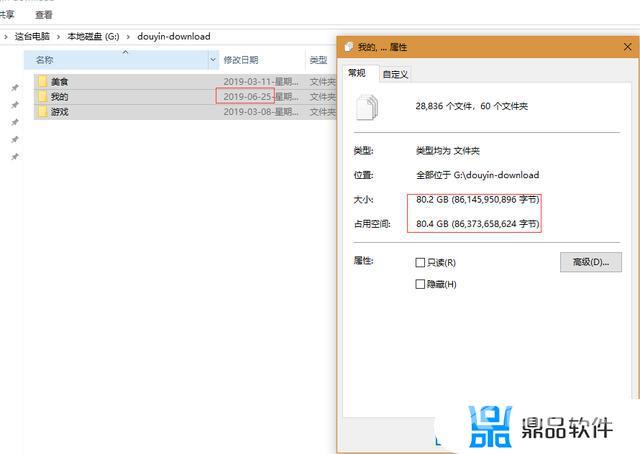Open the 共享 ribbon tab

pos(7,15)
